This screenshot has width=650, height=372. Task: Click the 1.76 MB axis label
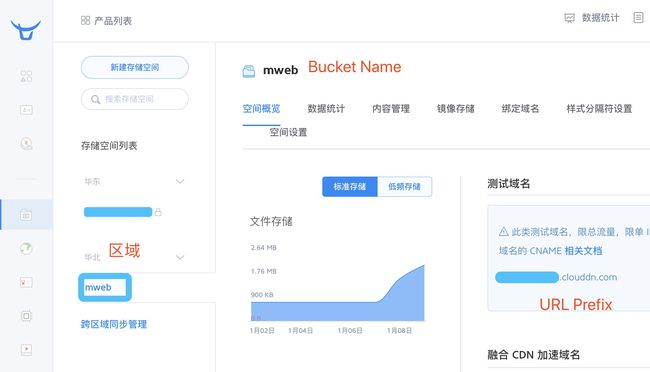[x=264, y=271]
